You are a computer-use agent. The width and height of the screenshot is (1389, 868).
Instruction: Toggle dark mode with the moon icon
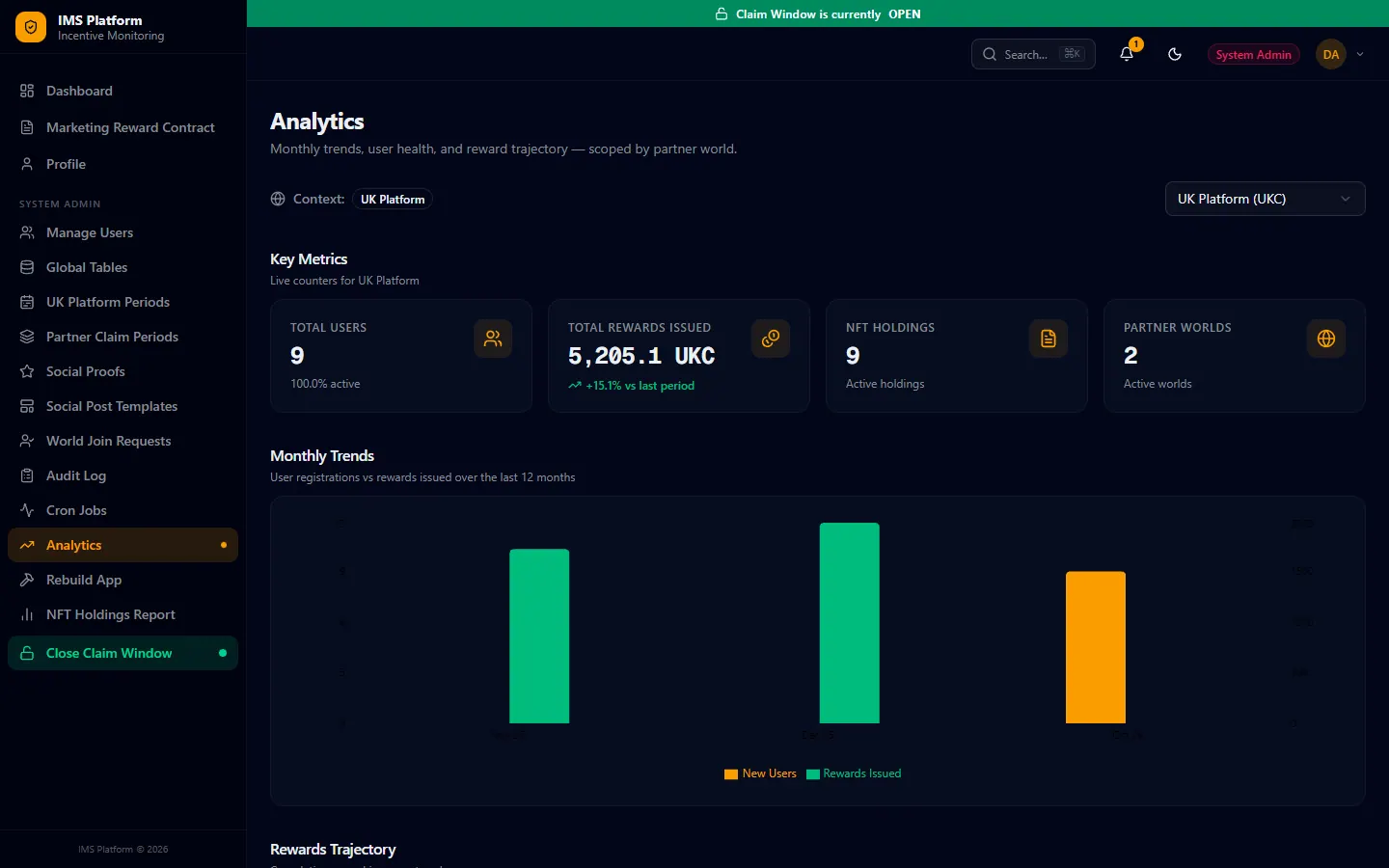click(1175, 54)
